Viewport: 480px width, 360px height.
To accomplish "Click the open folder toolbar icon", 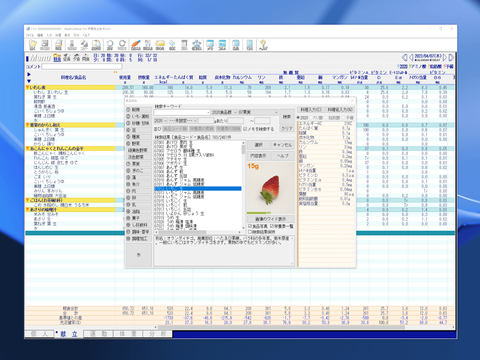I will coord(33,45).
